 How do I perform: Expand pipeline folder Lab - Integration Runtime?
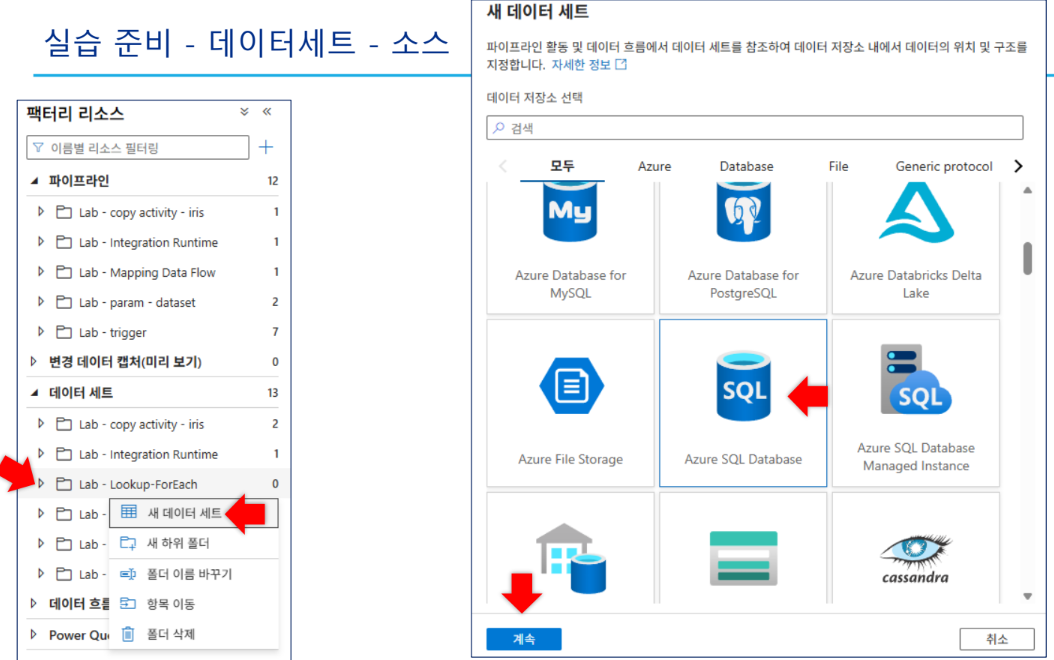[40, 242]
